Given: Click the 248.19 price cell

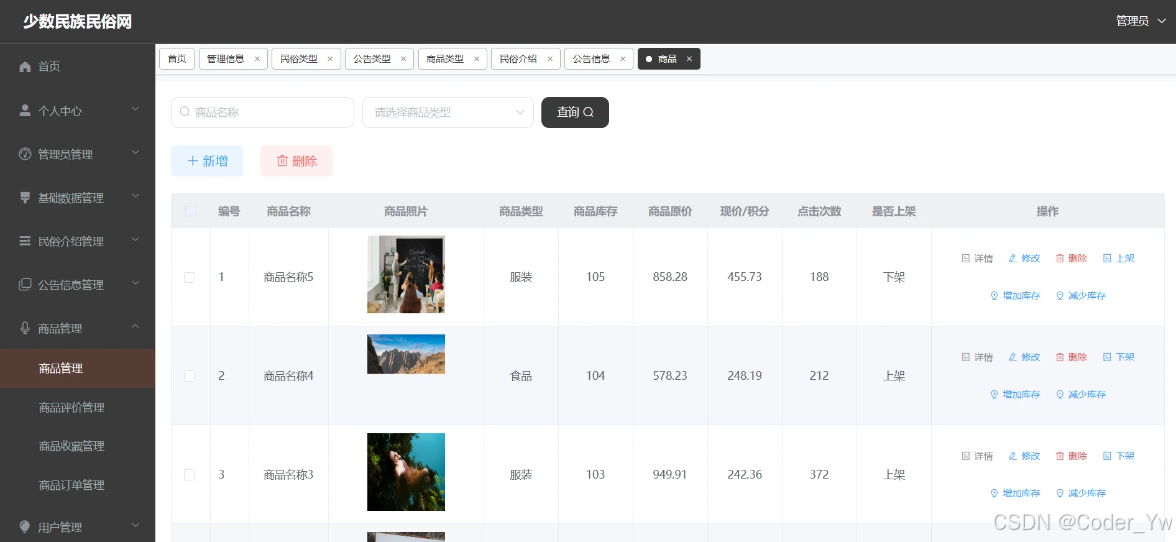Looking at the screenshot, I should [745, 376].
